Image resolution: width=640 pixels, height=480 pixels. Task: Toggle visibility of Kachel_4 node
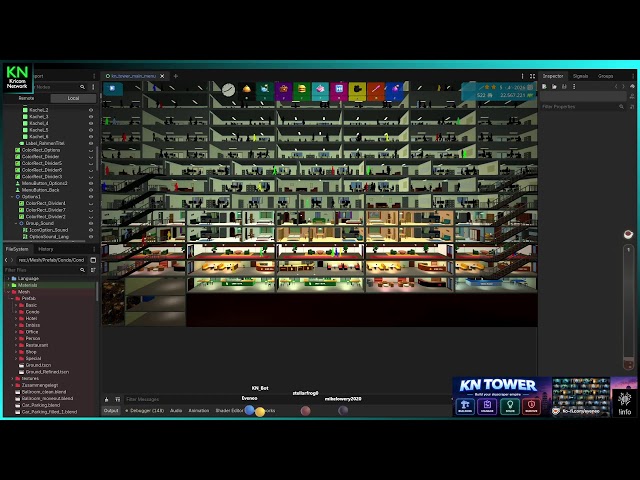tap(91, 123)
